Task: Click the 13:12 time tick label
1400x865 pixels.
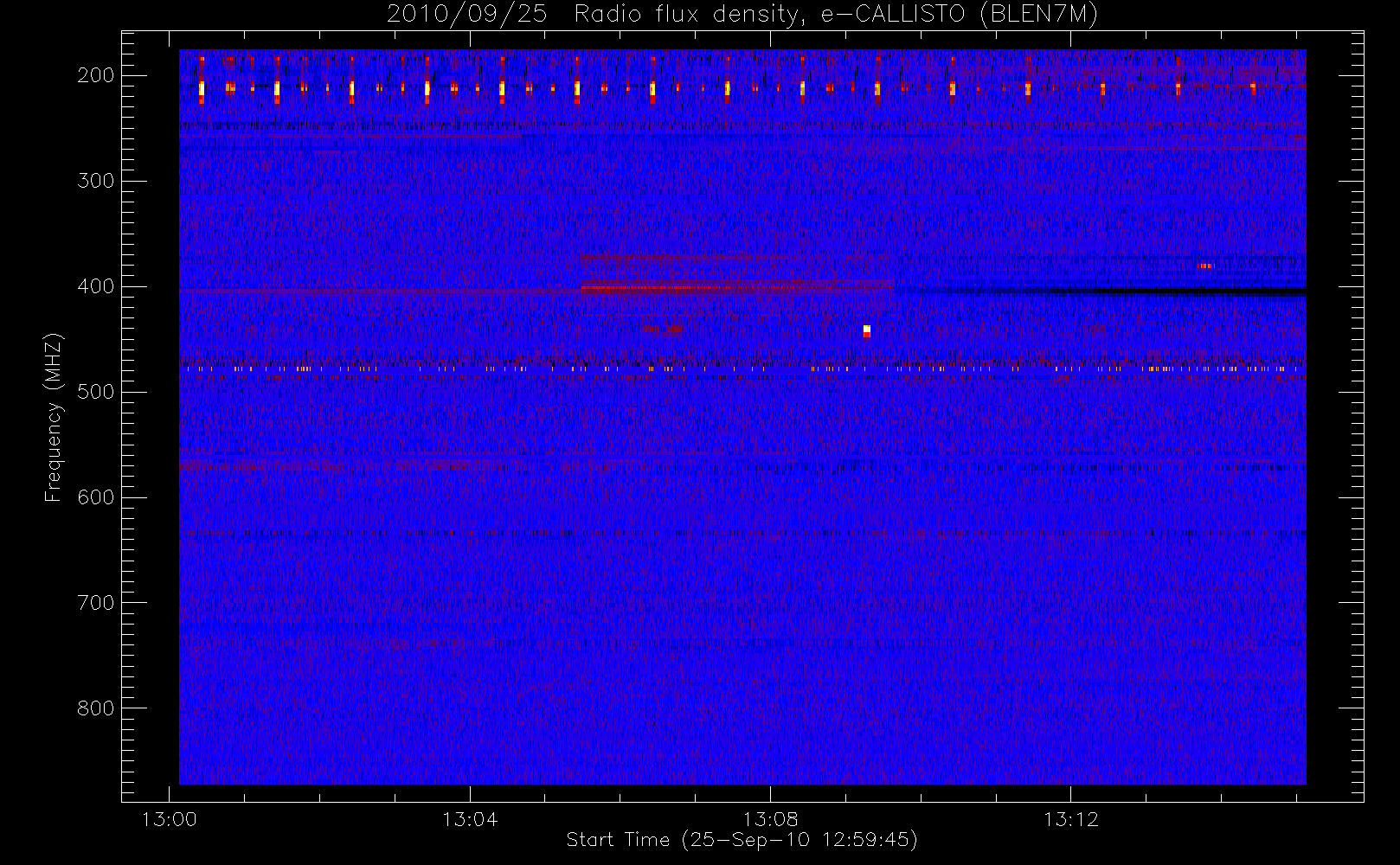Action: pyautogui.click(x=1071, y=819)
